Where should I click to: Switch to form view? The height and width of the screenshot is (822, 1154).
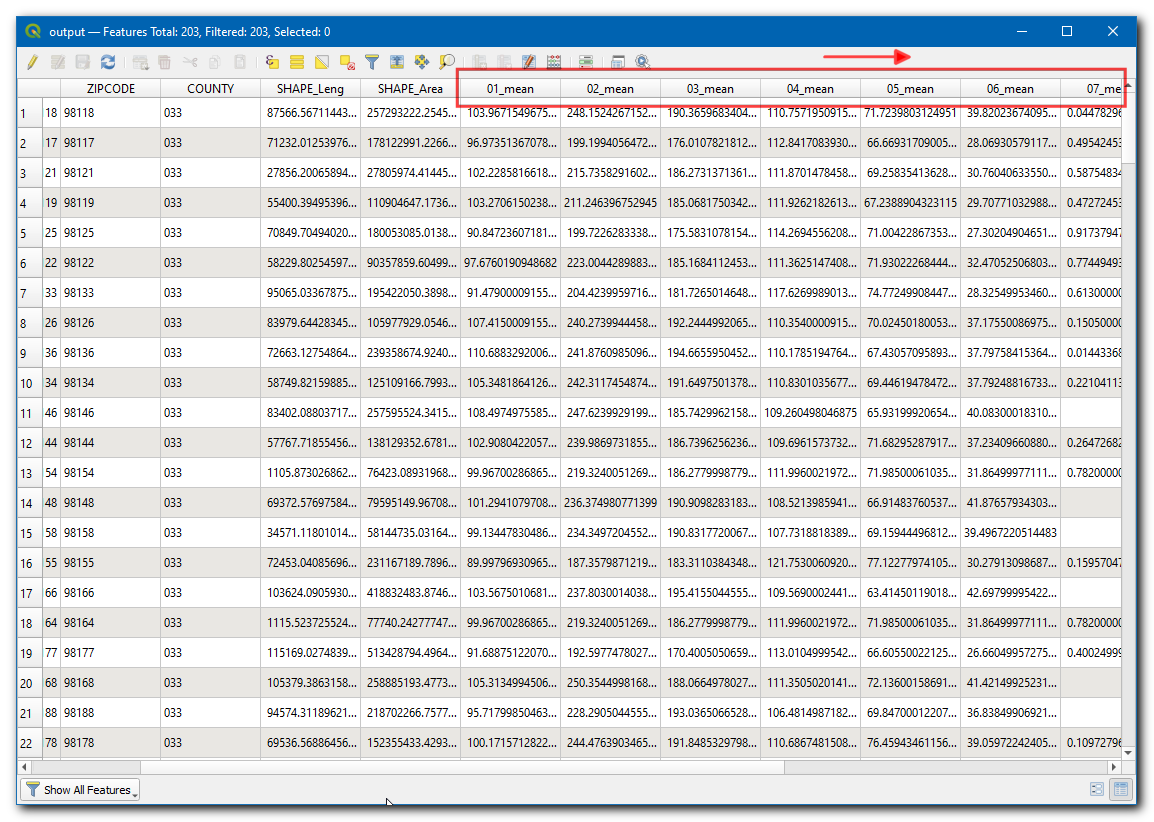point(1097,790)
